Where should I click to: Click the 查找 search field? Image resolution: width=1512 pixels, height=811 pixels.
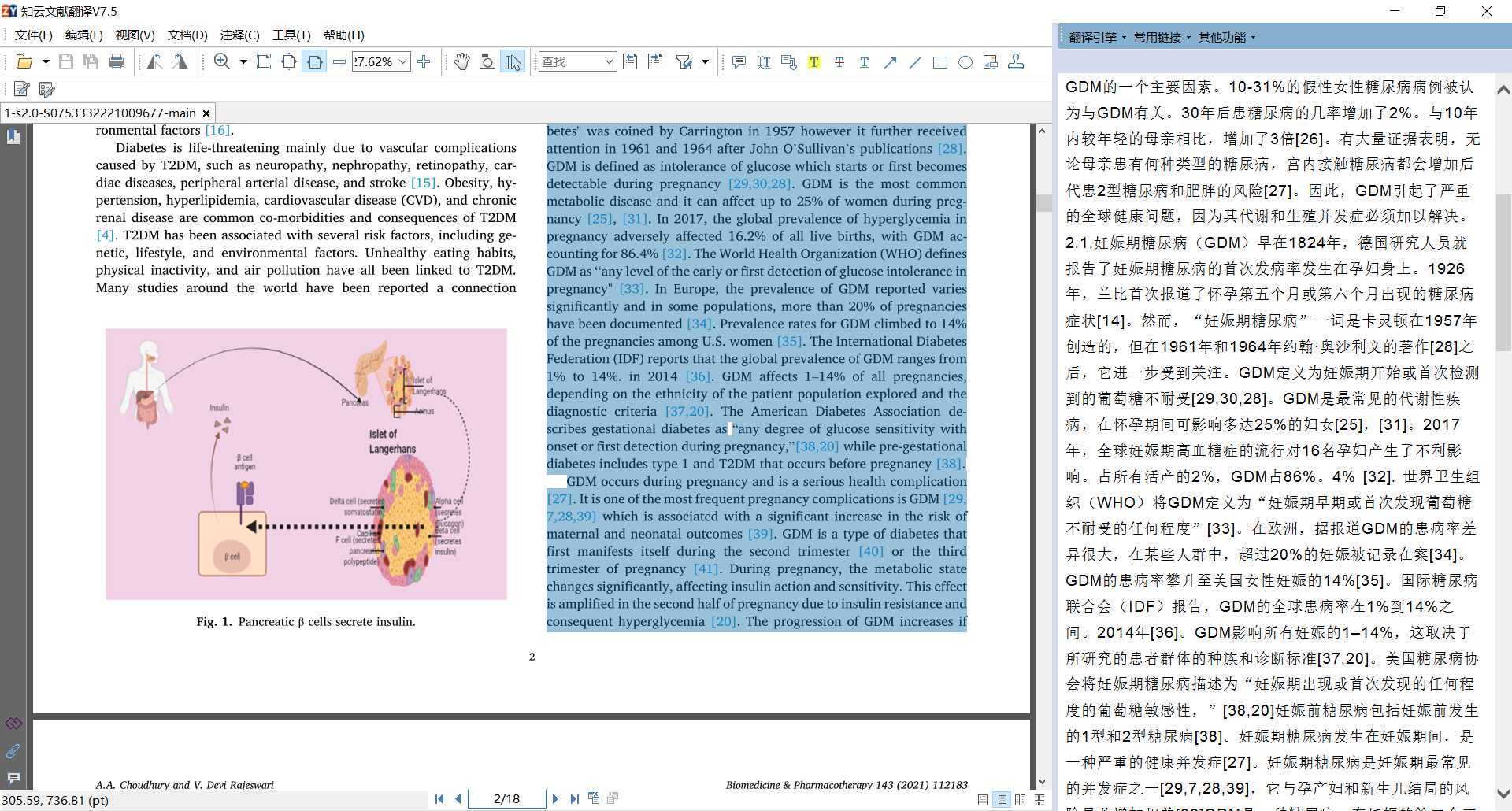[572, 62]
